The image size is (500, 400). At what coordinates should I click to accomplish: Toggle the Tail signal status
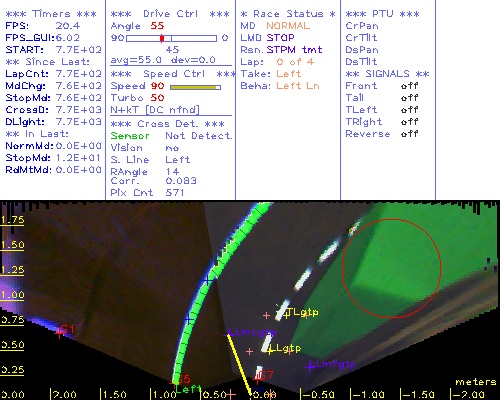coord(410,98)
